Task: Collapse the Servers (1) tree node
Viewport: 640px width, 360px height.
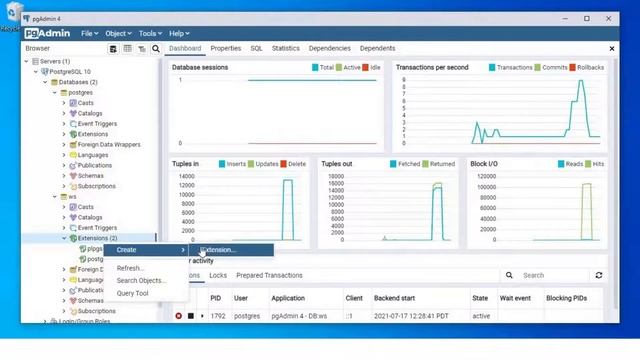Action: point(27,61)
